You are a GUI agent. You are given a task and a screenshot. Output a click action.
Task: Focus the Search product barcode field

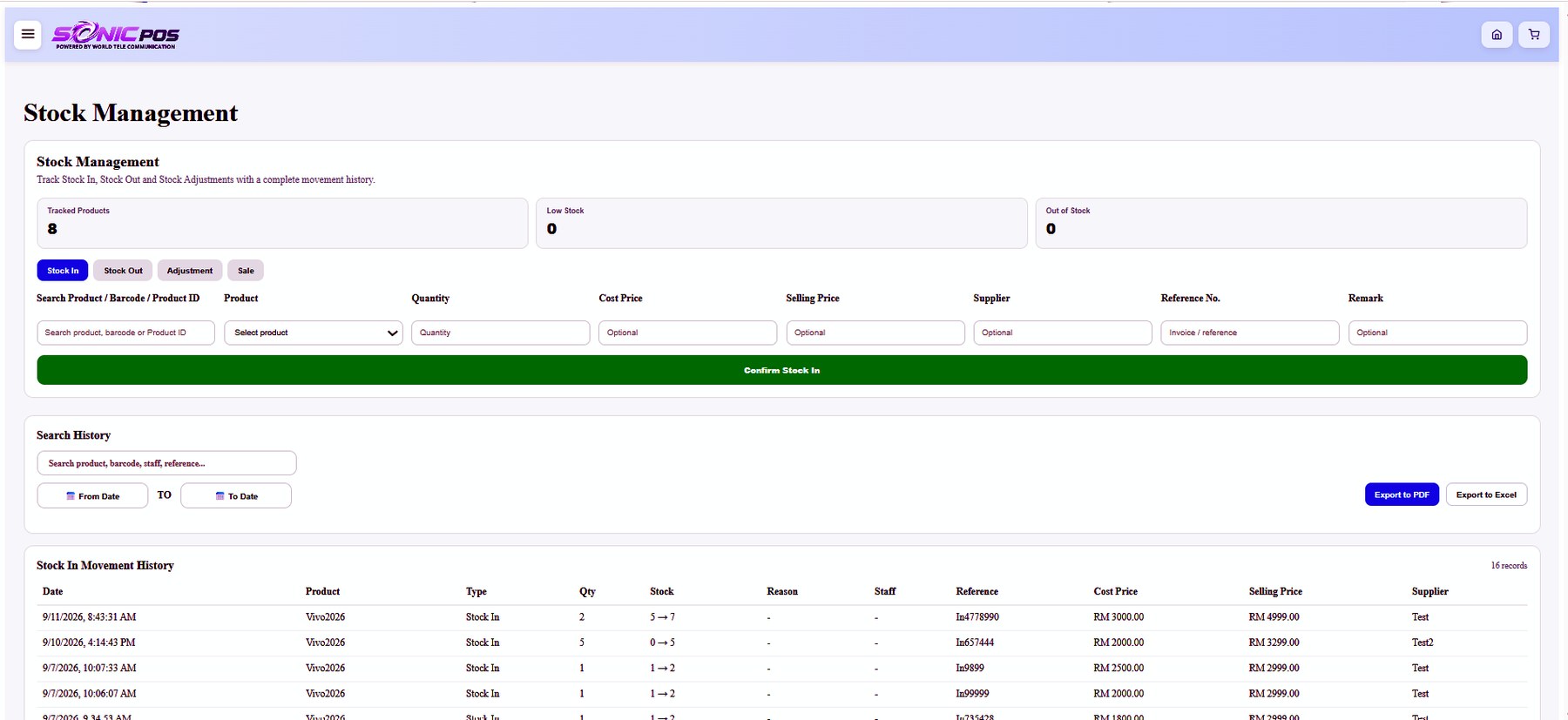pos(125,333)
